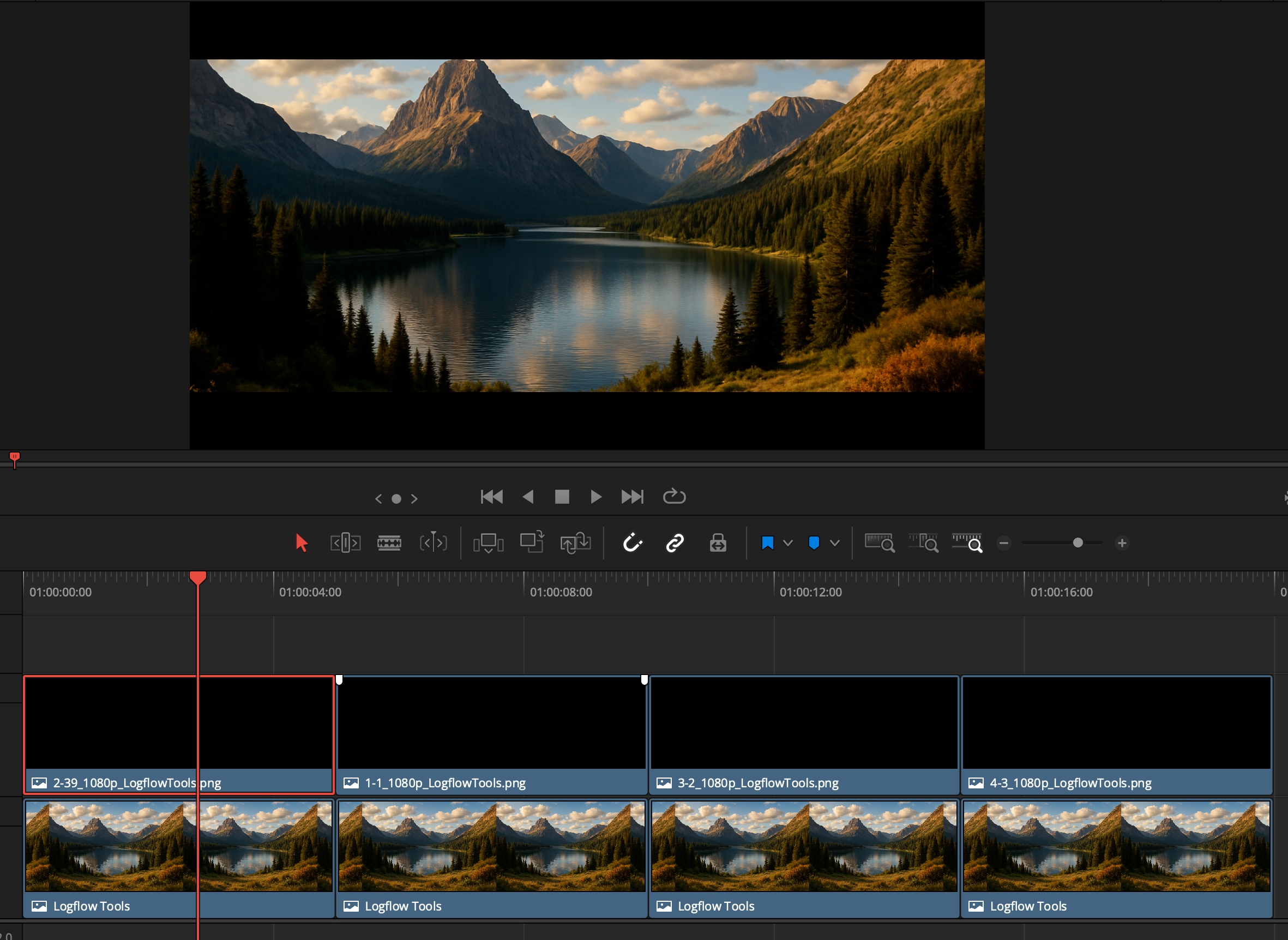Toggle Loop playback button
1288x940 pixels.
click(674, 497)
